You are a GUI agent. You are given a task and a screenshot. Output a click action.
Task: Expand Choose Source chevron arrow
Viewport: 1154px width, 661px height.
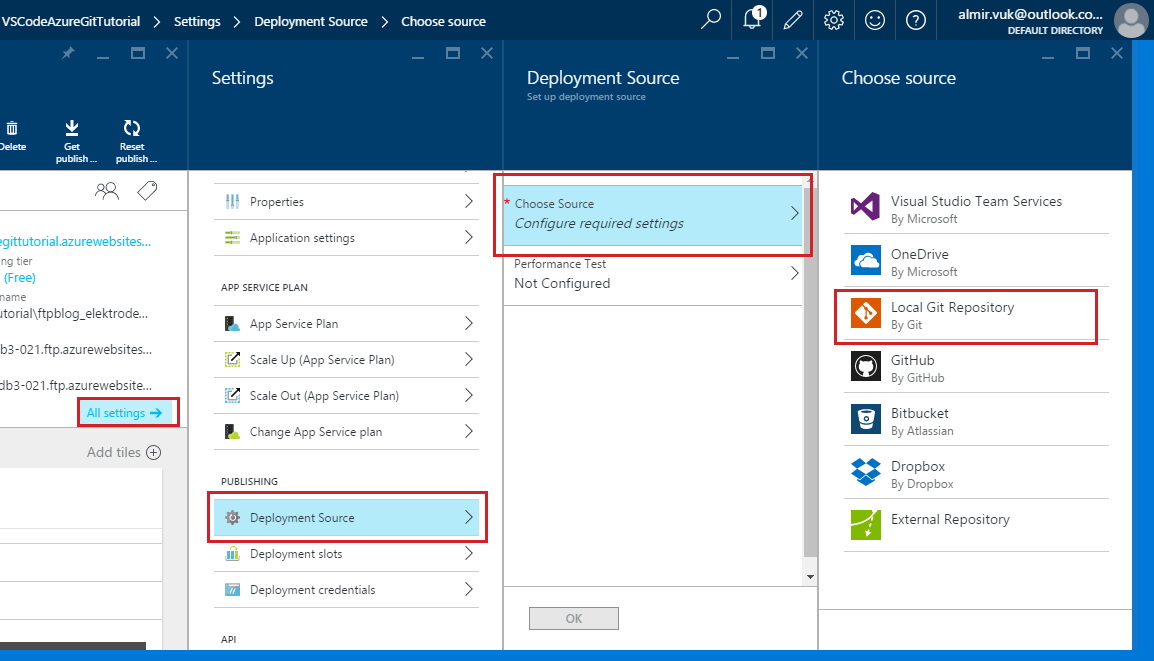click(794, 213)
